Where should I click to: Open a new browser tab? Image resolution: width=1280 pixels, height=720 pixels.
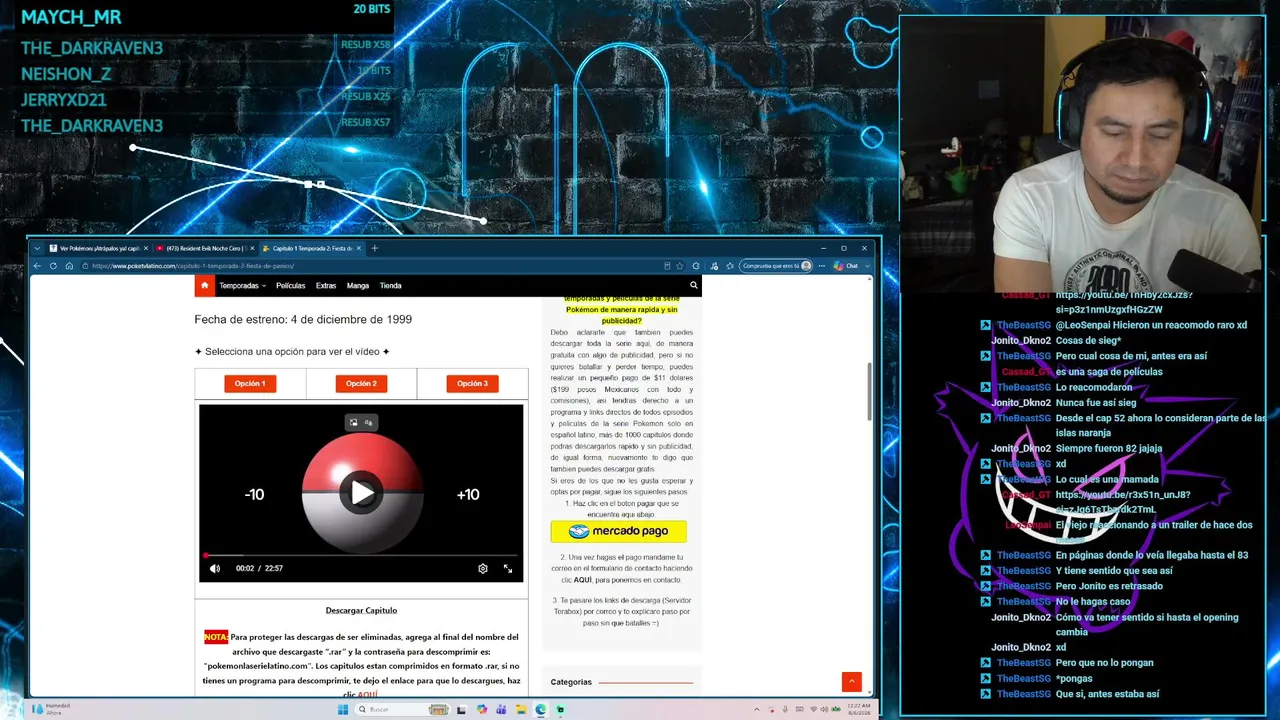click(375, 248)
